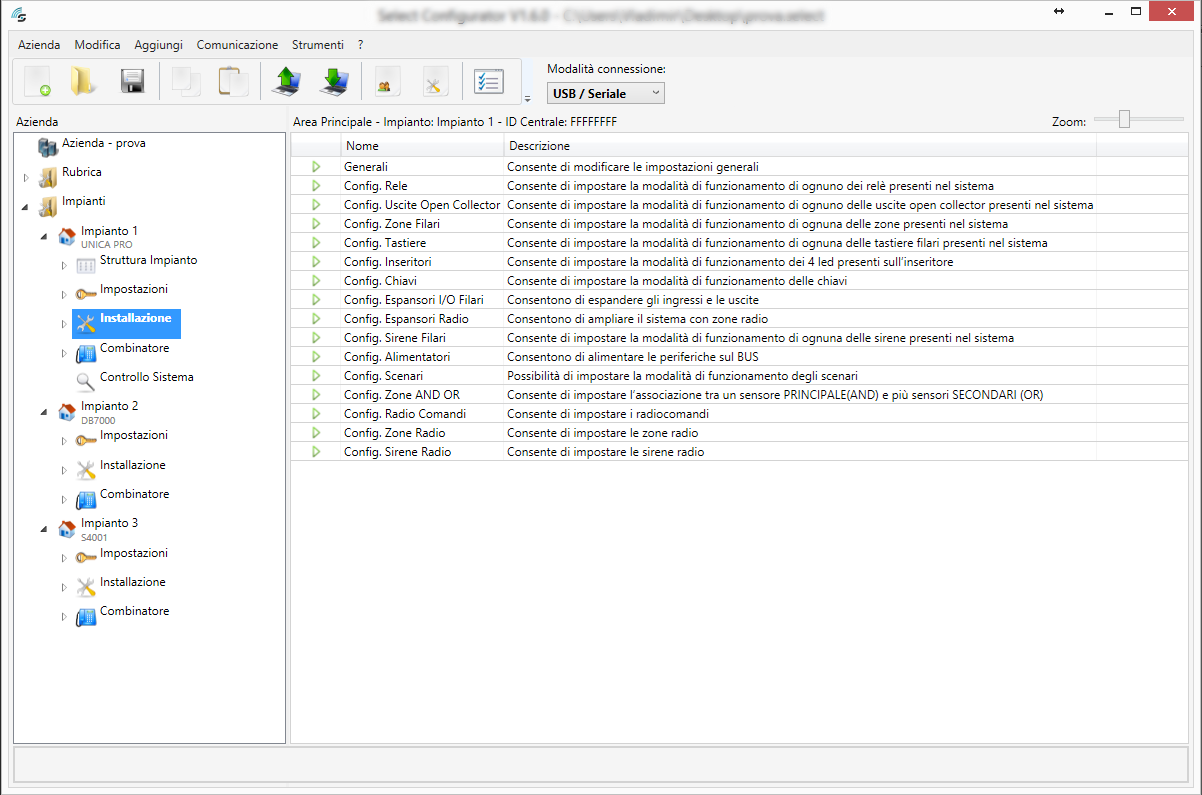
Task: Expand Struttura Impianto node
Action: click(64, 266)
